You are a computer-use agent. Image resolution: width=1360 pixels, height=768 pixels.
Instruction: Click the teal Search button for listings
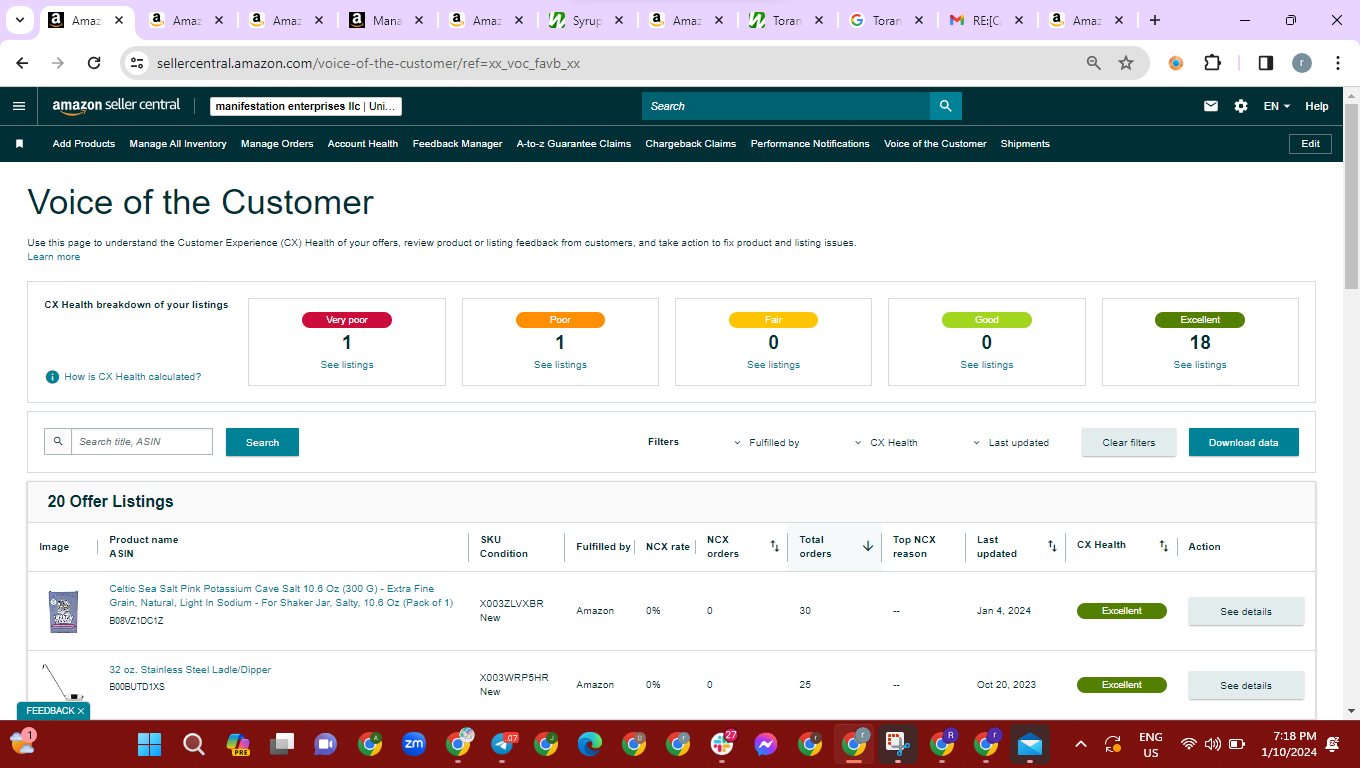click(x=262, y=442)
